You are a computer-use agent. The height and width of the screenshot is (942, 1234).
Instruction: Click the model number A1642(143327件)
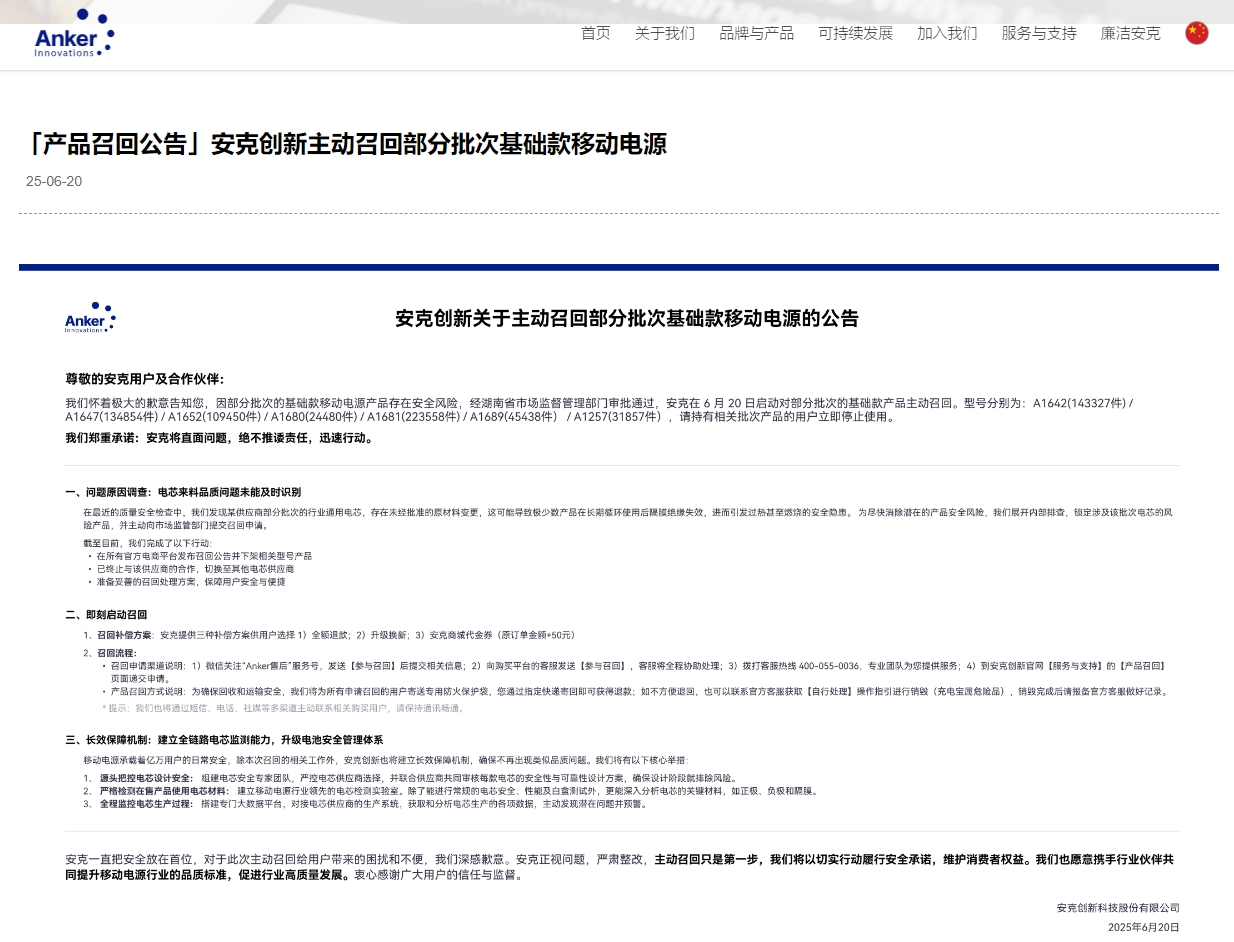point(1080,403)
